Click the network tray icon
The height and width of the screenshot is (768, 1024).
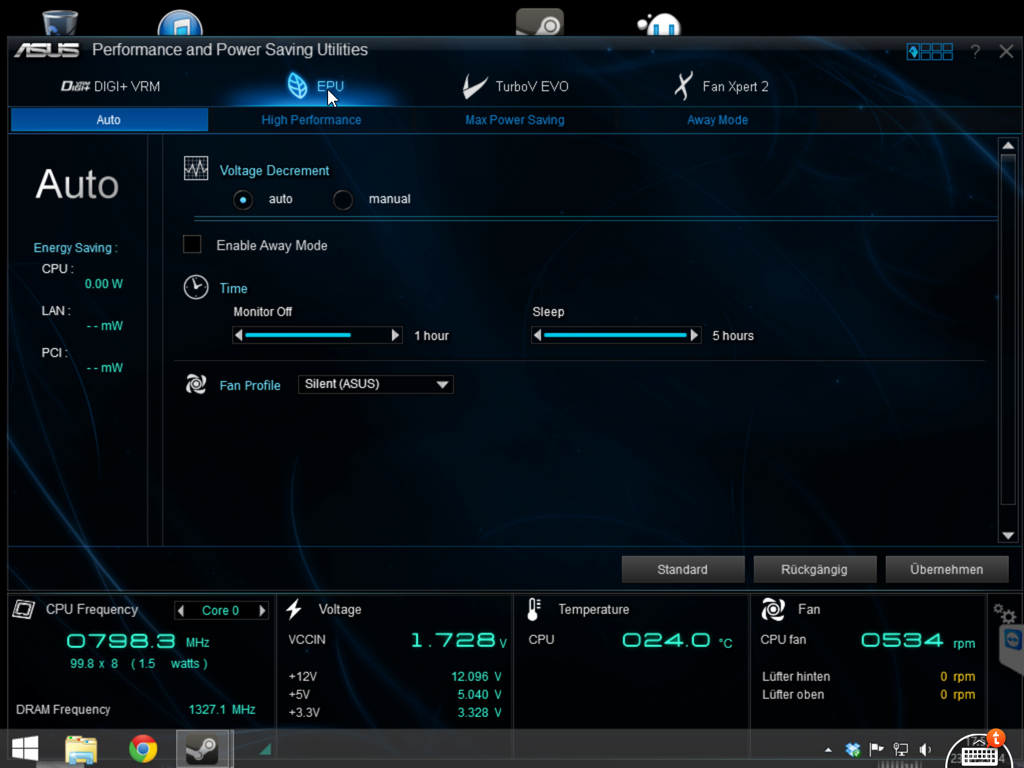click(x=901, y=749)
